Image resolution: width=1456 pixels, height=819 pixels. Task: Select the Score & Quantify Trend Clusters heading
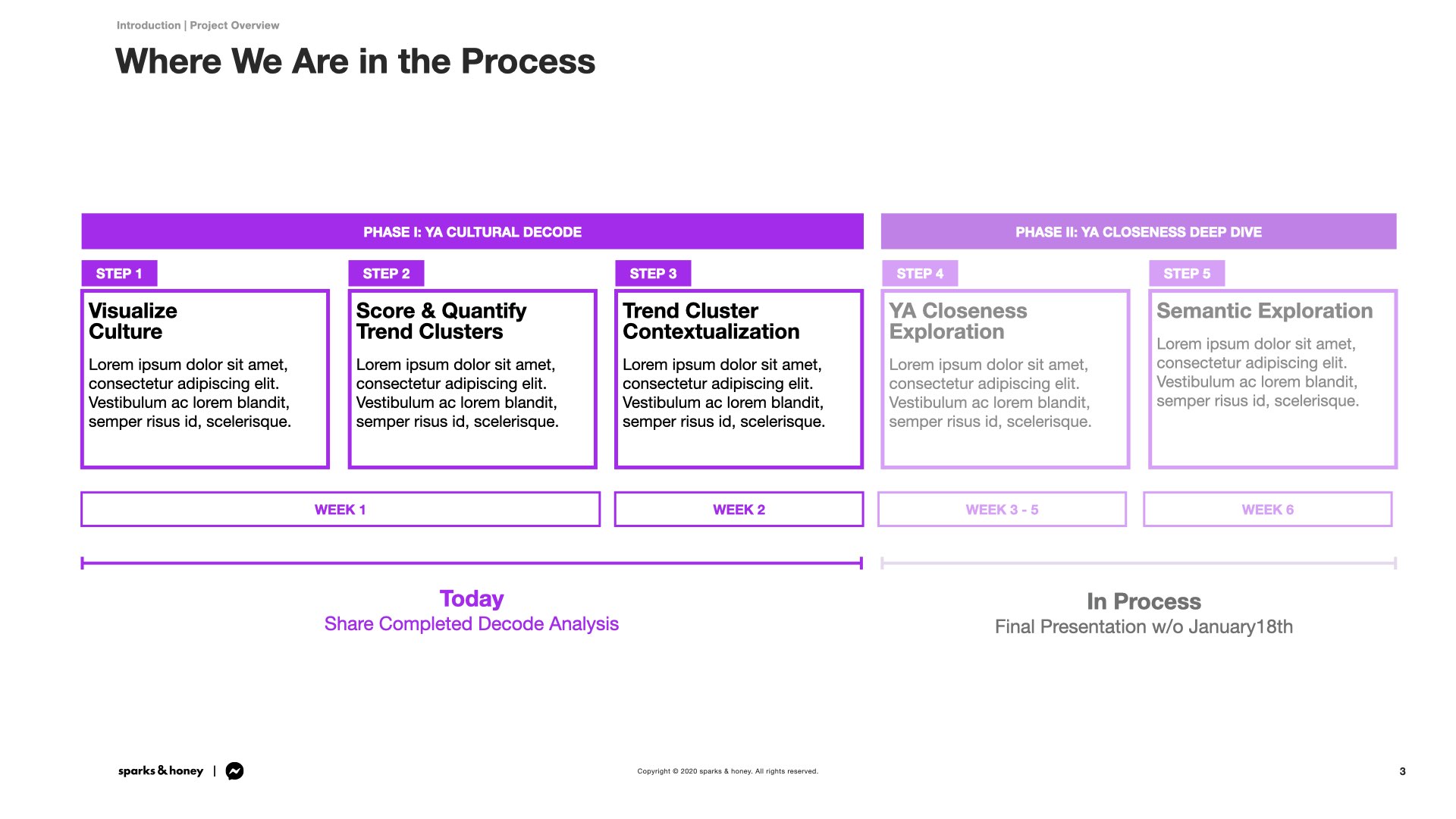click(441, 322)
